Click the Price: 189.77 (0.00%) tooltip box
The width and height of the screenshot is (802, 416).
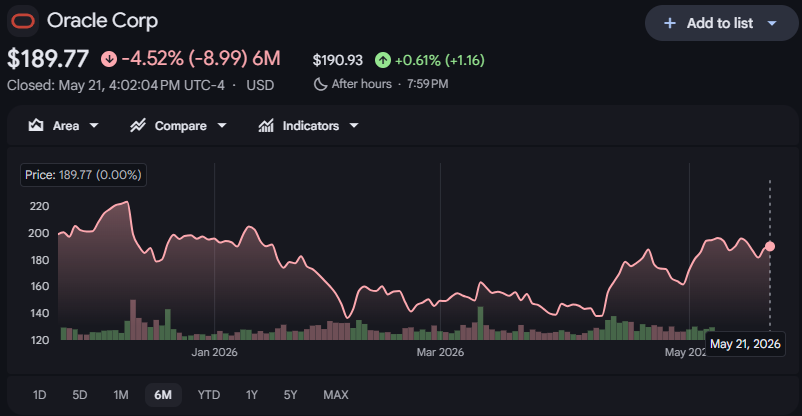pyautogui.click(x=83, y=175)
